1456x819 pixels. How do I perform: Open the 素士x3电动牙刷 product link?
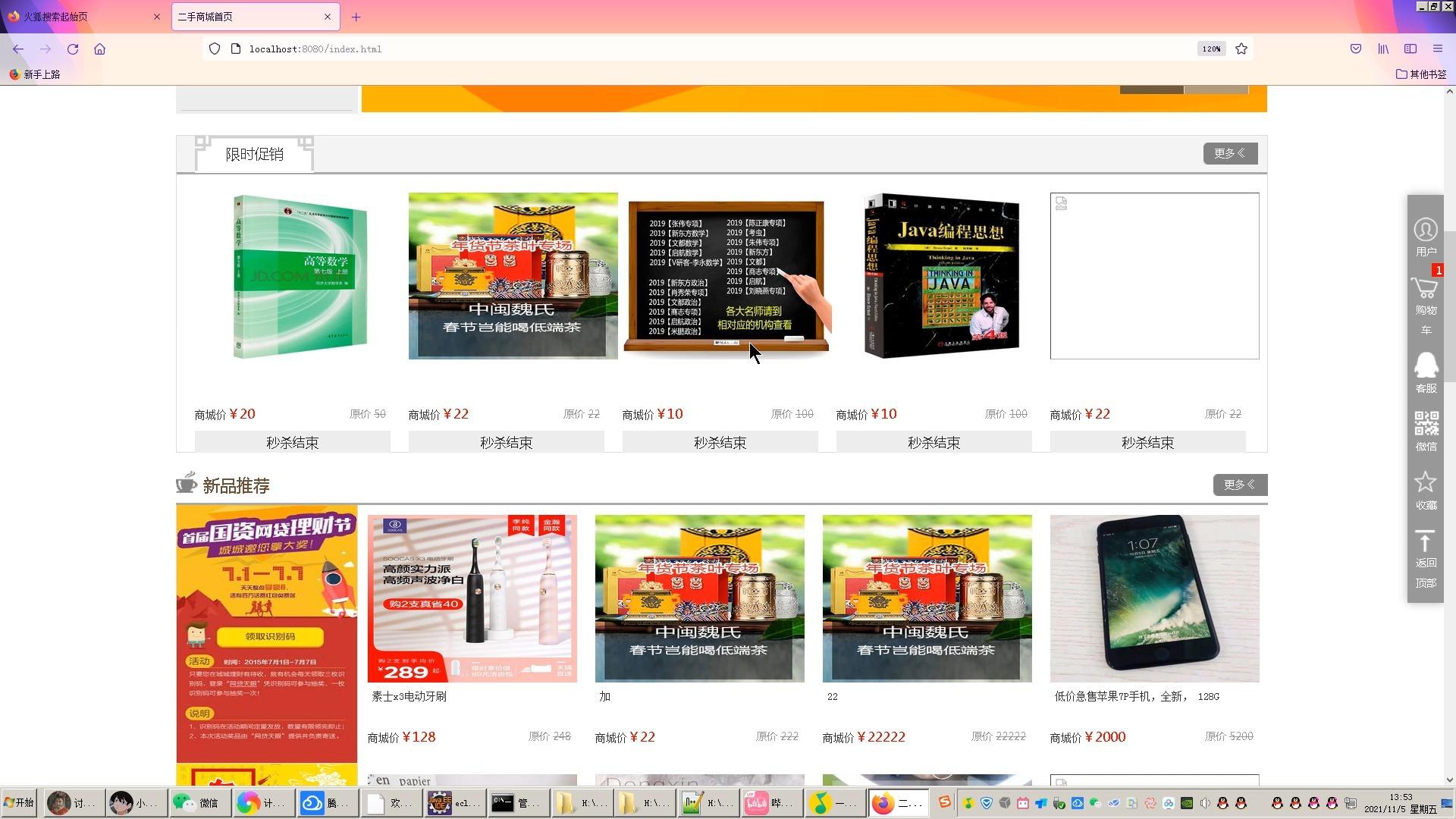(409, 696)
